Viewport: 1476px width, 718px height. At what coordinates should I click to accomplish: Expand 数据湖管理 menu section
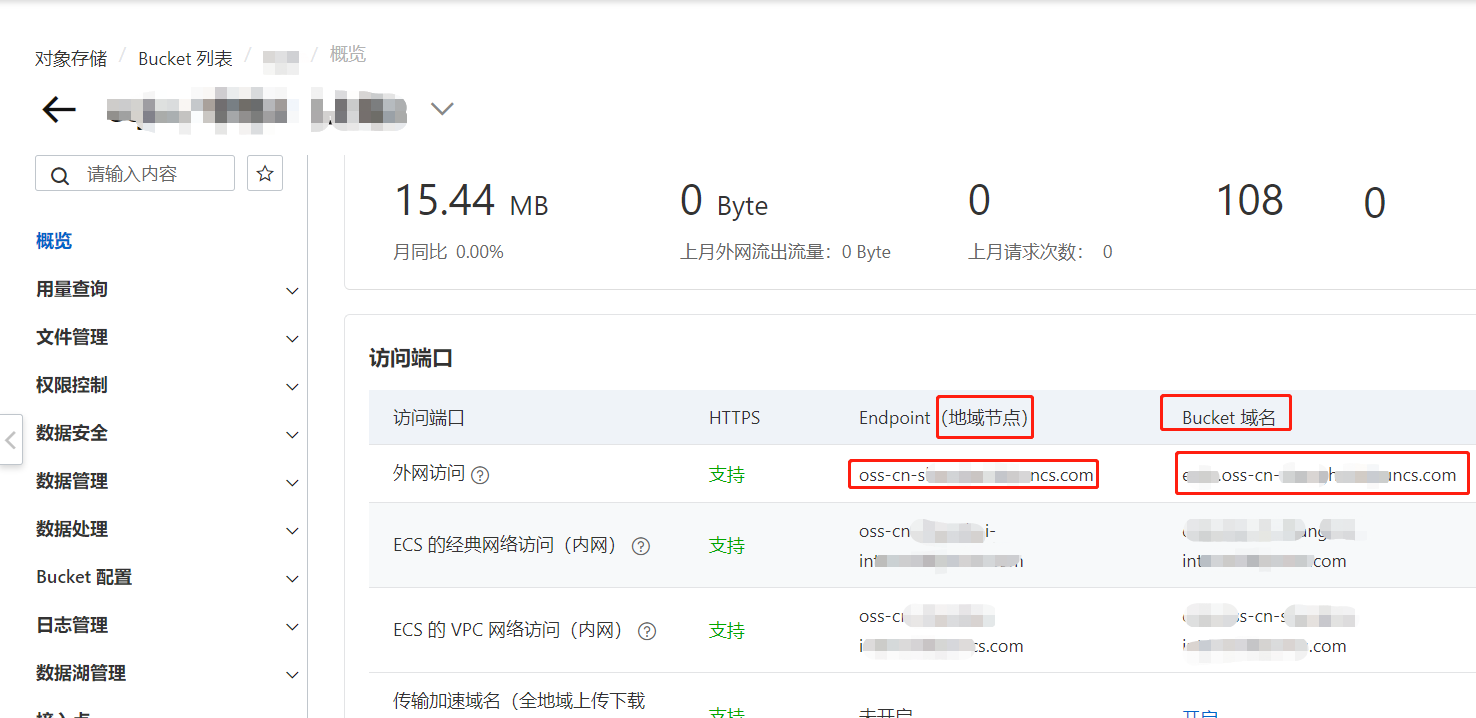point(168,674)
